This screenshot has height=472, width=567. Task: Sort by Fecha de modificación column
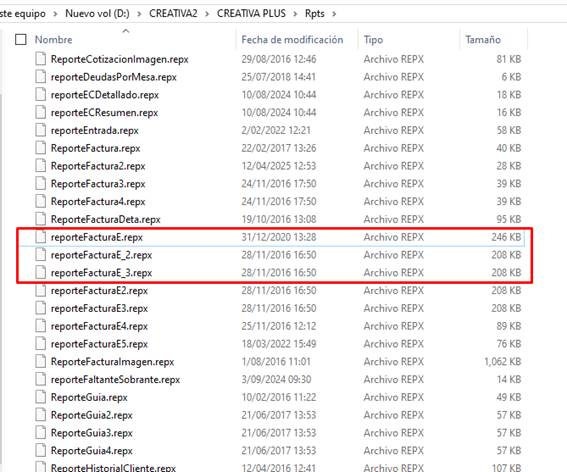tap(292, 39)
